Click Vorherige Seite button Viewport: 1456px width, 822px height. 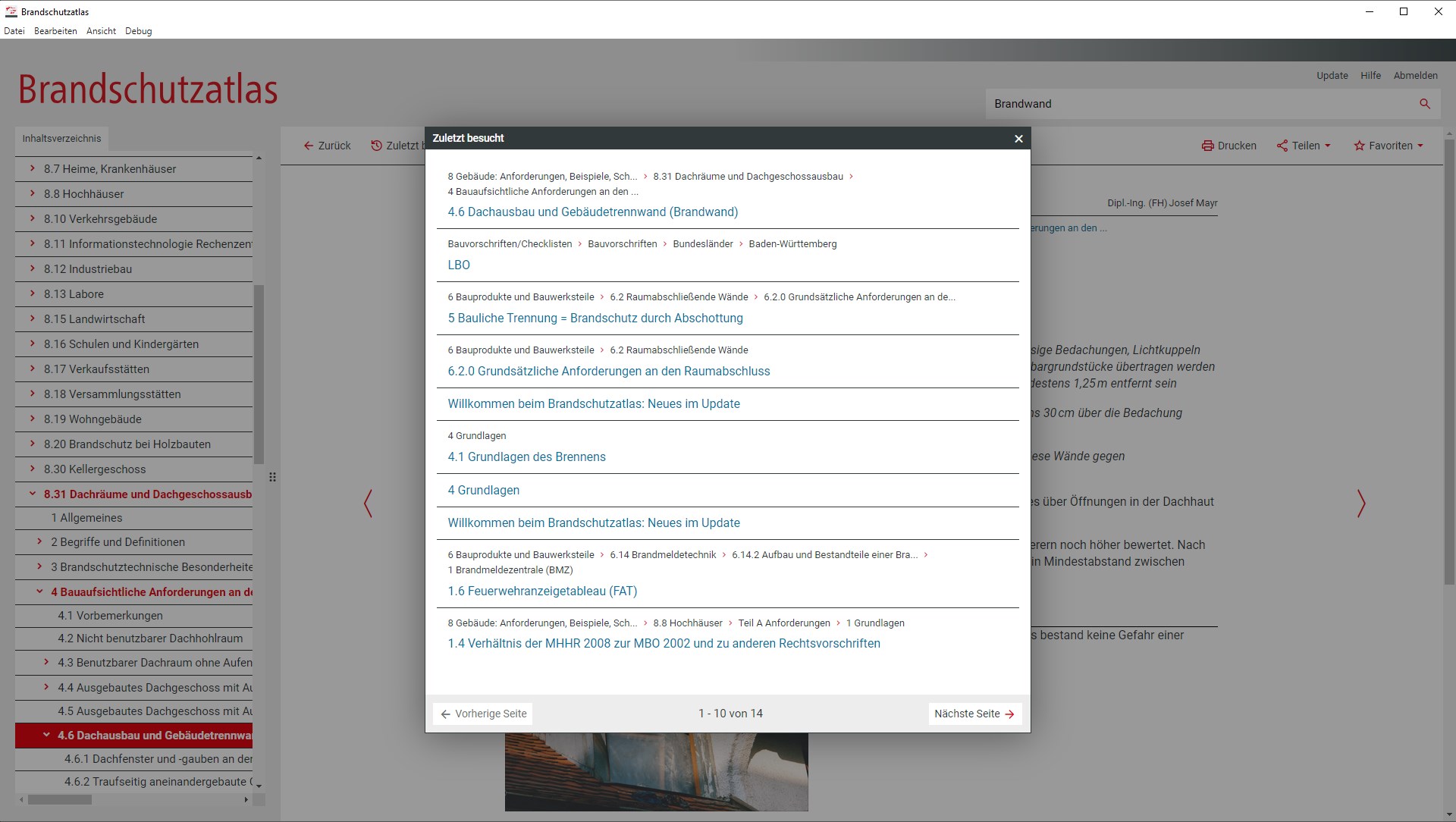483,714
